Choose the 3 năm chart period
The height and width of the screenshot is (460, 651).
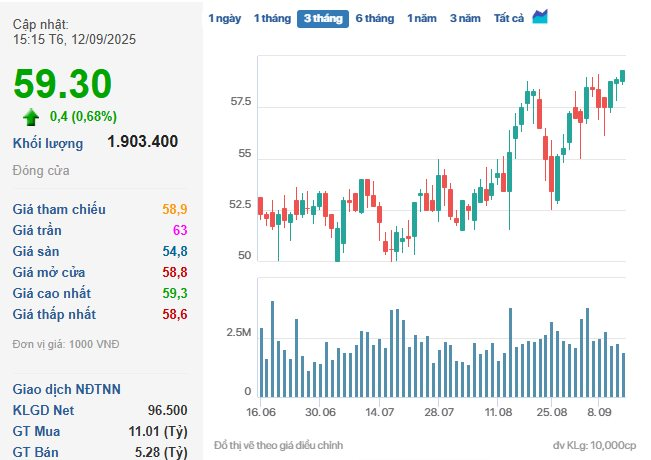point(465,18)
